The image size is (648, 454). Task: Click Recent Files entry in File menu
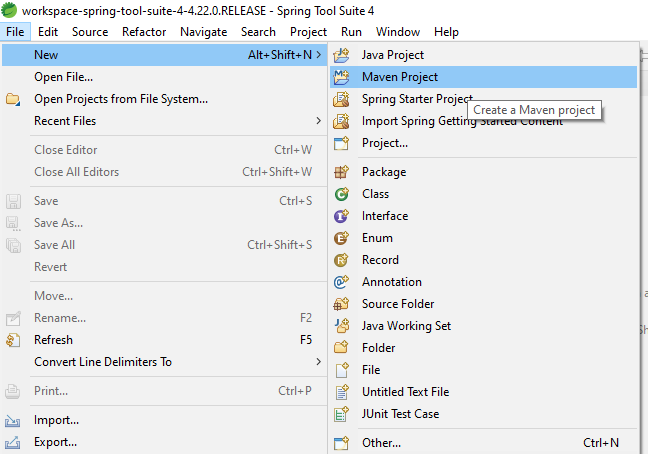[x=164, y=121]
